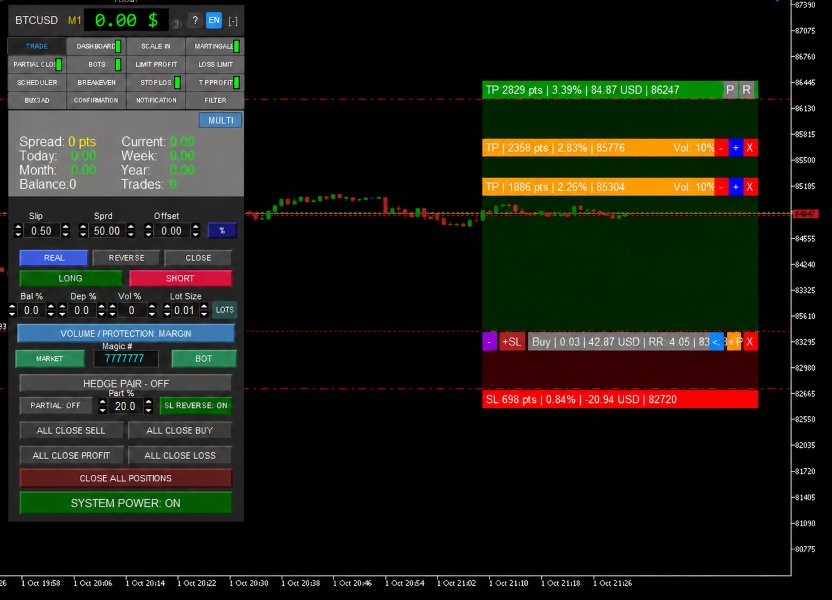
Task: Open the help question mark button
Action: 195,21
